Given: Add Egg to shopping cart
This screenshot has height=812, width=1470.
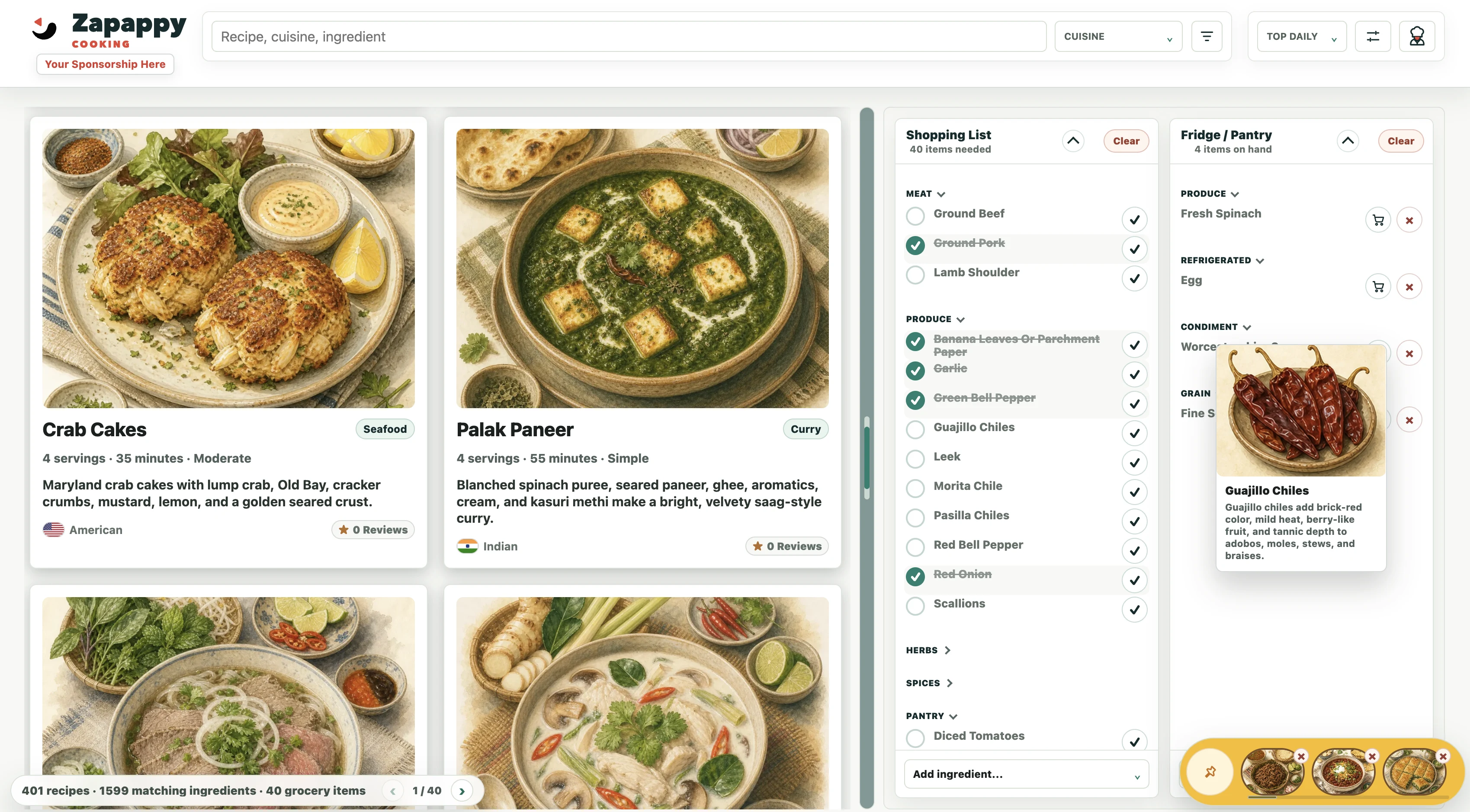Looking at the screenshot, I should click(x=1378, y=287).
